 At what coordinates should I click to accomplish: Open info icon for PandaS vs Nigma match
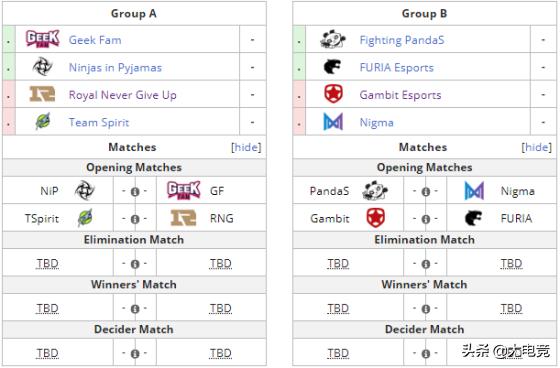[x=425, y=192]
